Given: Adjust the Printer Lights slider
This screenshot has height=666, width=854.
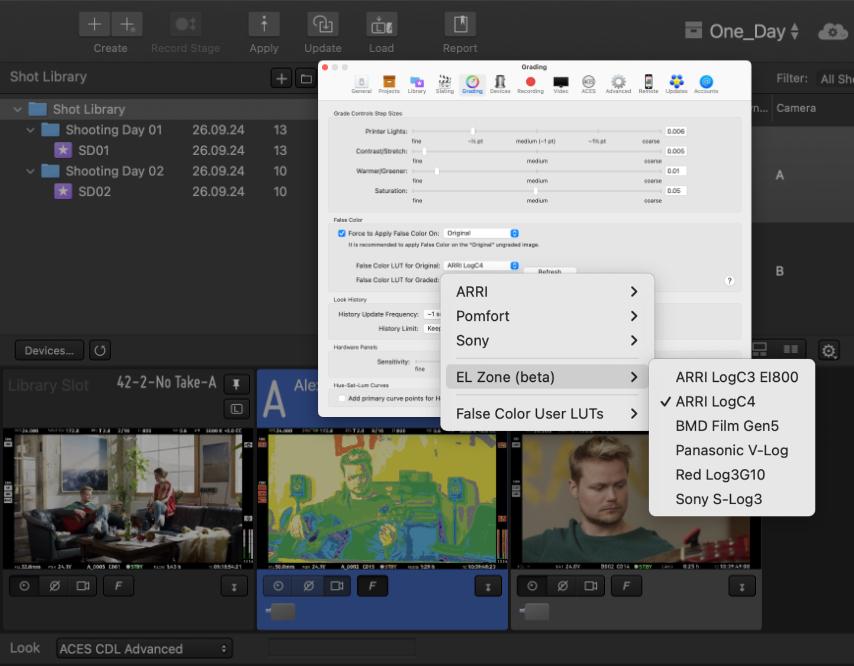Looking at the screenshot, I should [473, 131].
